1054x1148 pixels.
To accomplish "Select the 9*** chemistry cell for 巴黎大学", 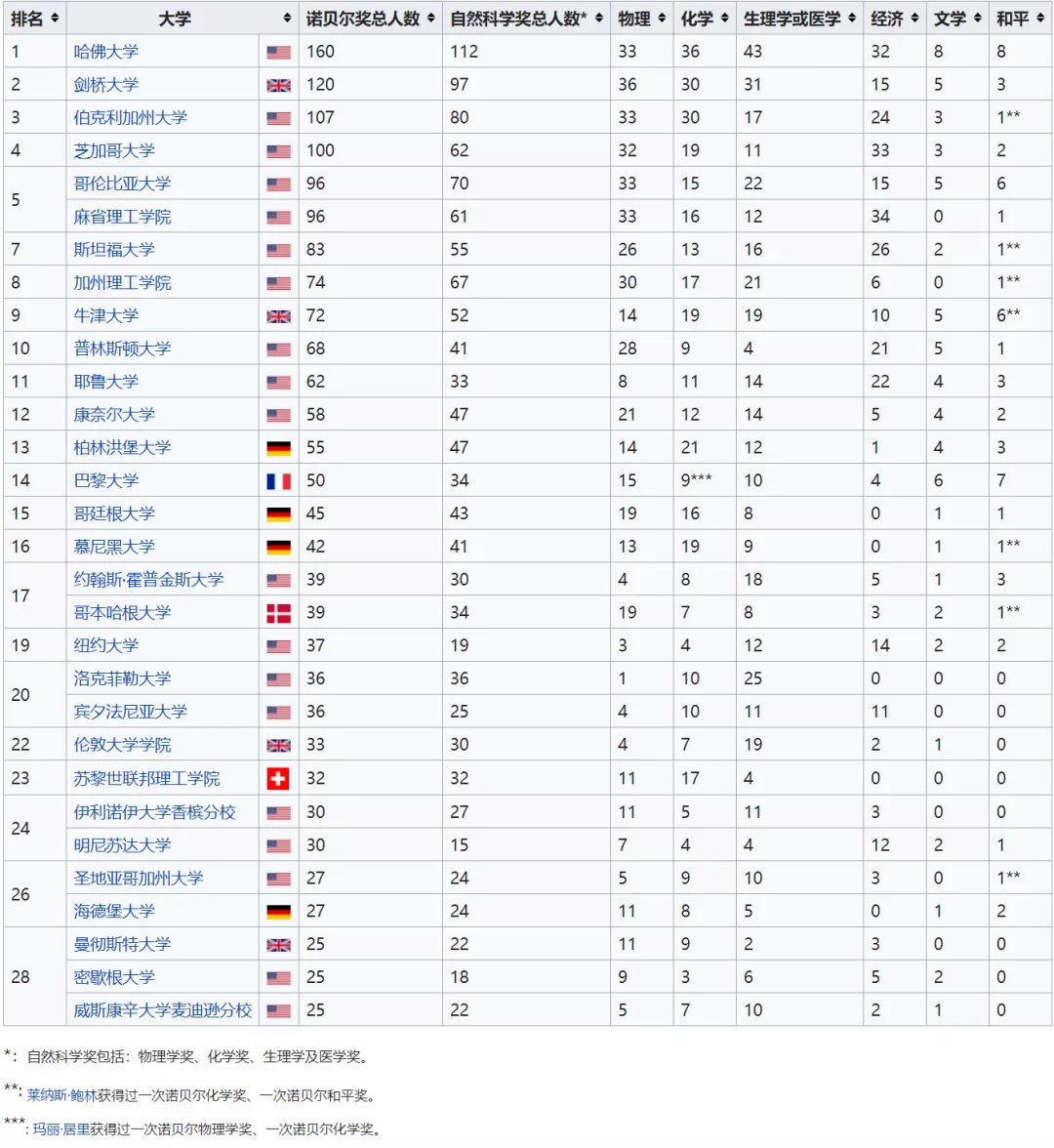I will coord(705,480).
